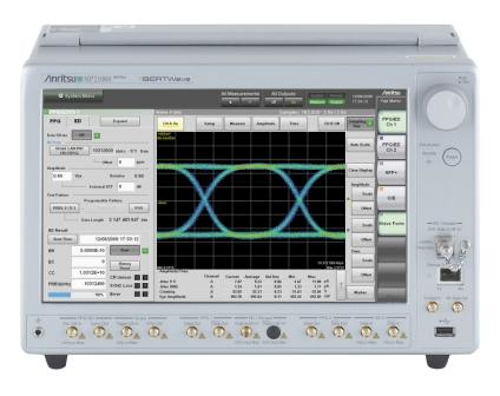Click the green indicator next to Start
This screenshot has width=500, height=396.
point(145,250)
